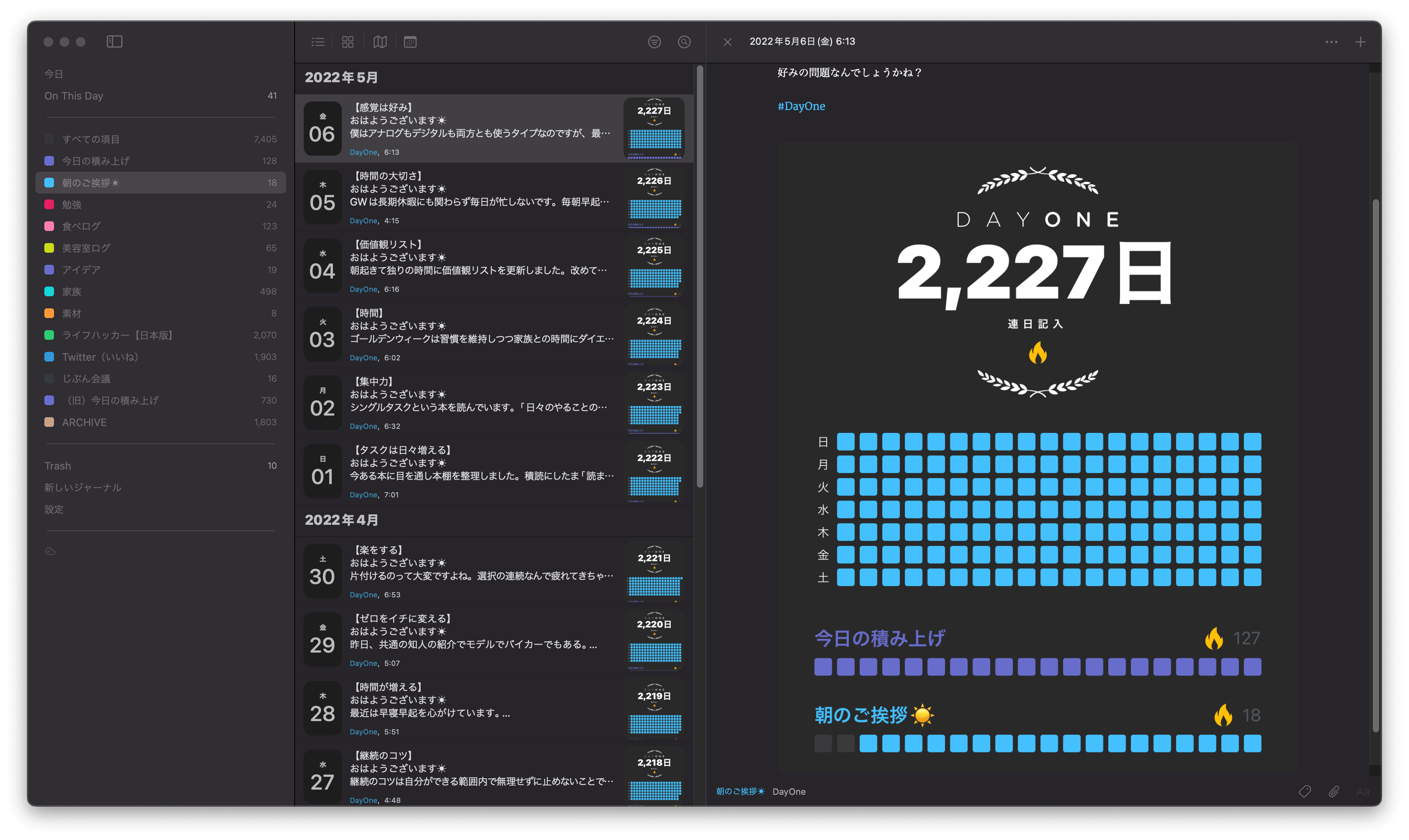1409x840 pixels.
Task: Open On This Day in sidebar
Action: click(161, 96)
